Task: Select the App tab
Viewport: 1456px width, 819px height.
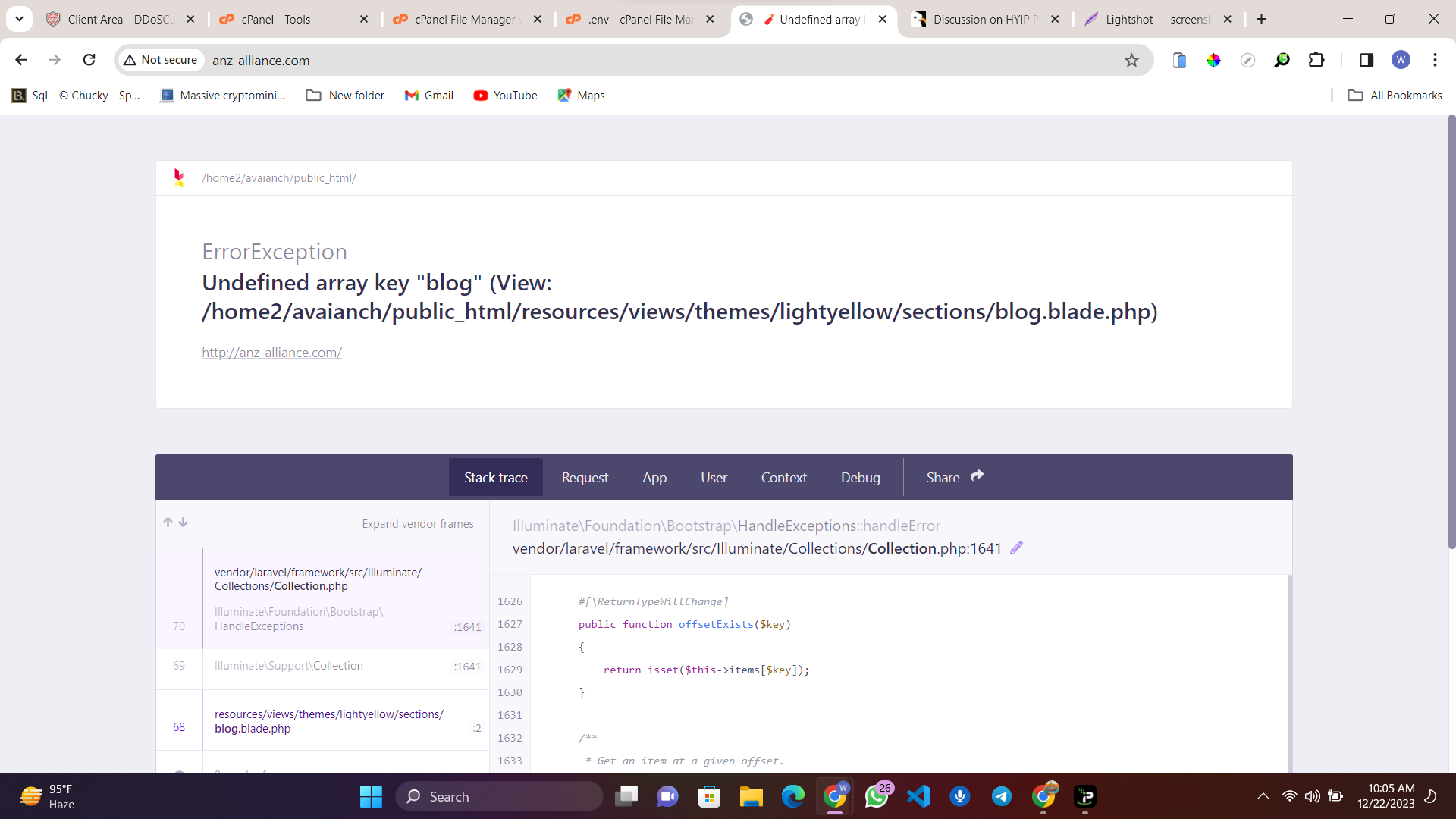Action: 654,477
